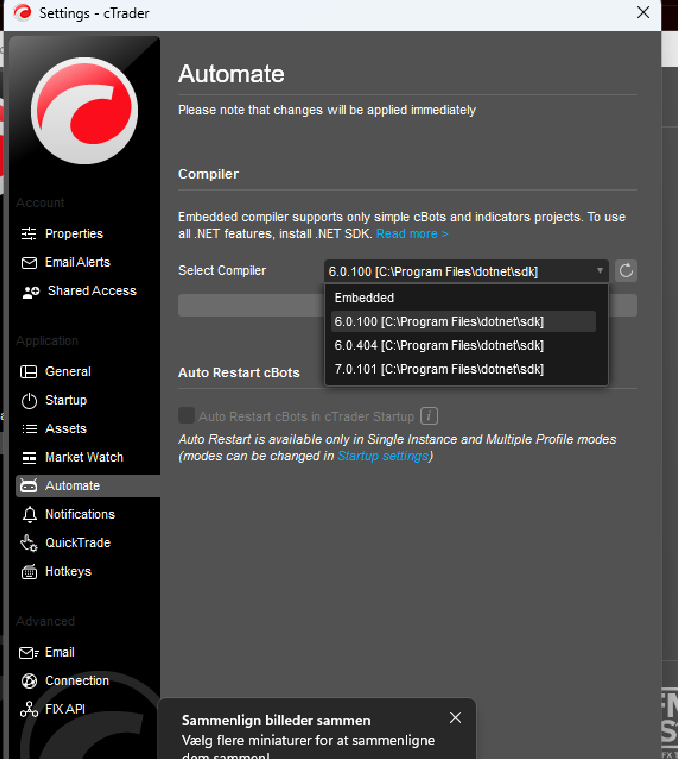Screen dimensions: 678x759
Task: Click the Hotkeys keyboard icon
Action: pyautogui.click(x=29, y=572)
